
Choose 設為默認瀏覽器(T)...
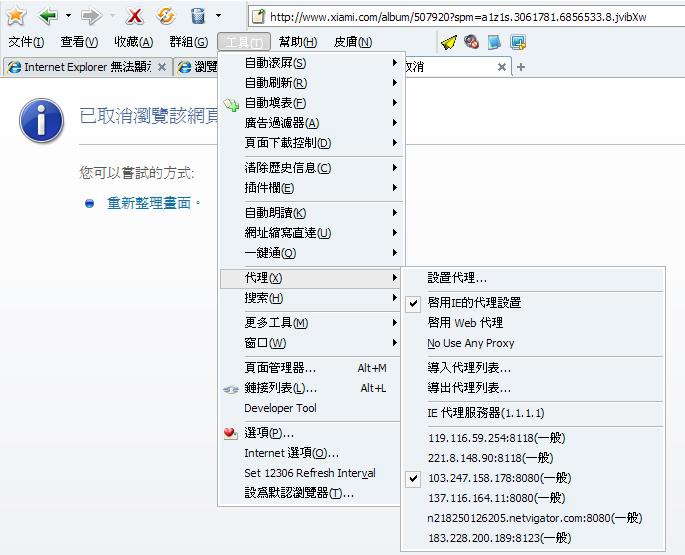click(x=311, y=493)
